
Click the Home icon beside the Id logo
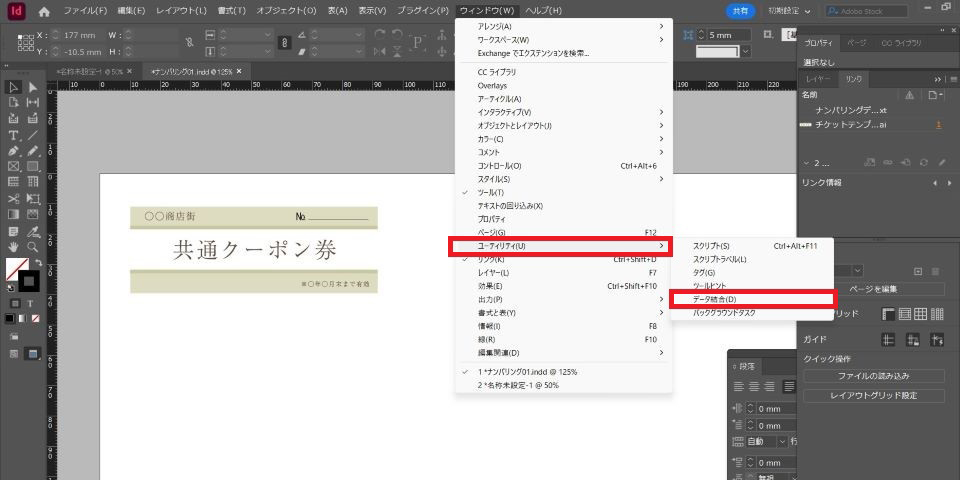[43, 11]
